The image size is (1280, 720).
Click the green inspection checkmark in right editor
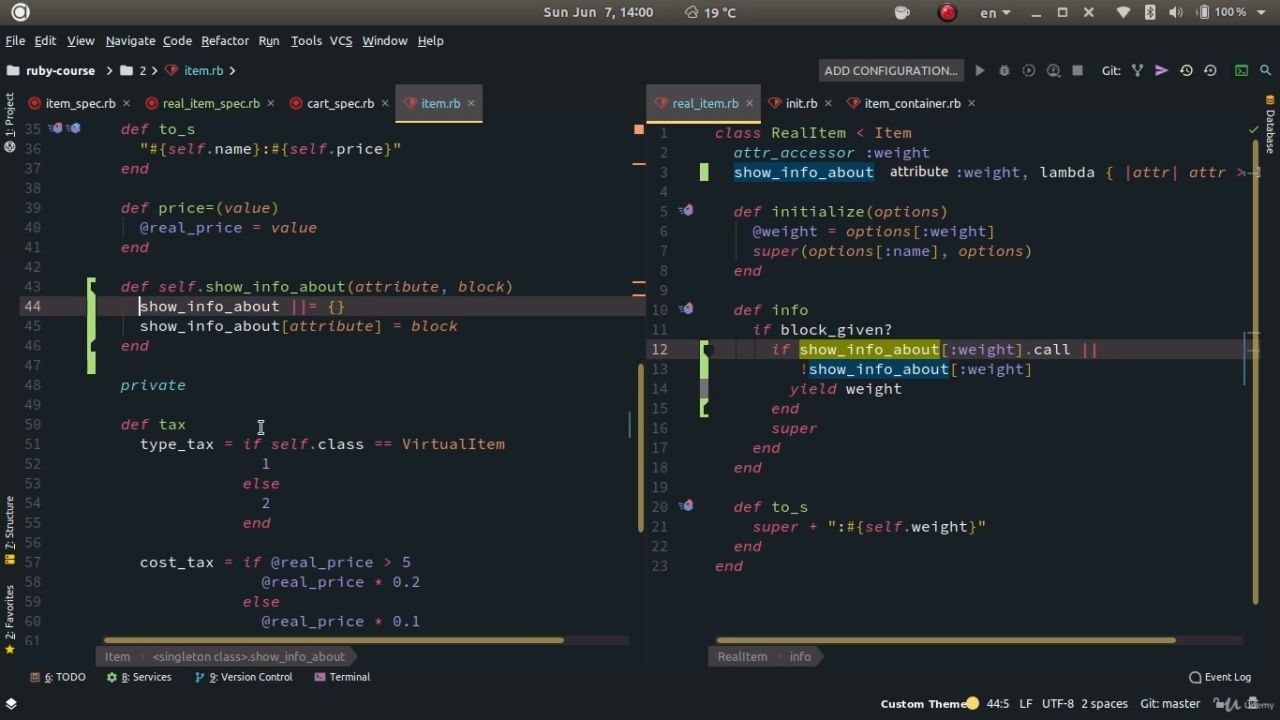tap(1254, 130)
